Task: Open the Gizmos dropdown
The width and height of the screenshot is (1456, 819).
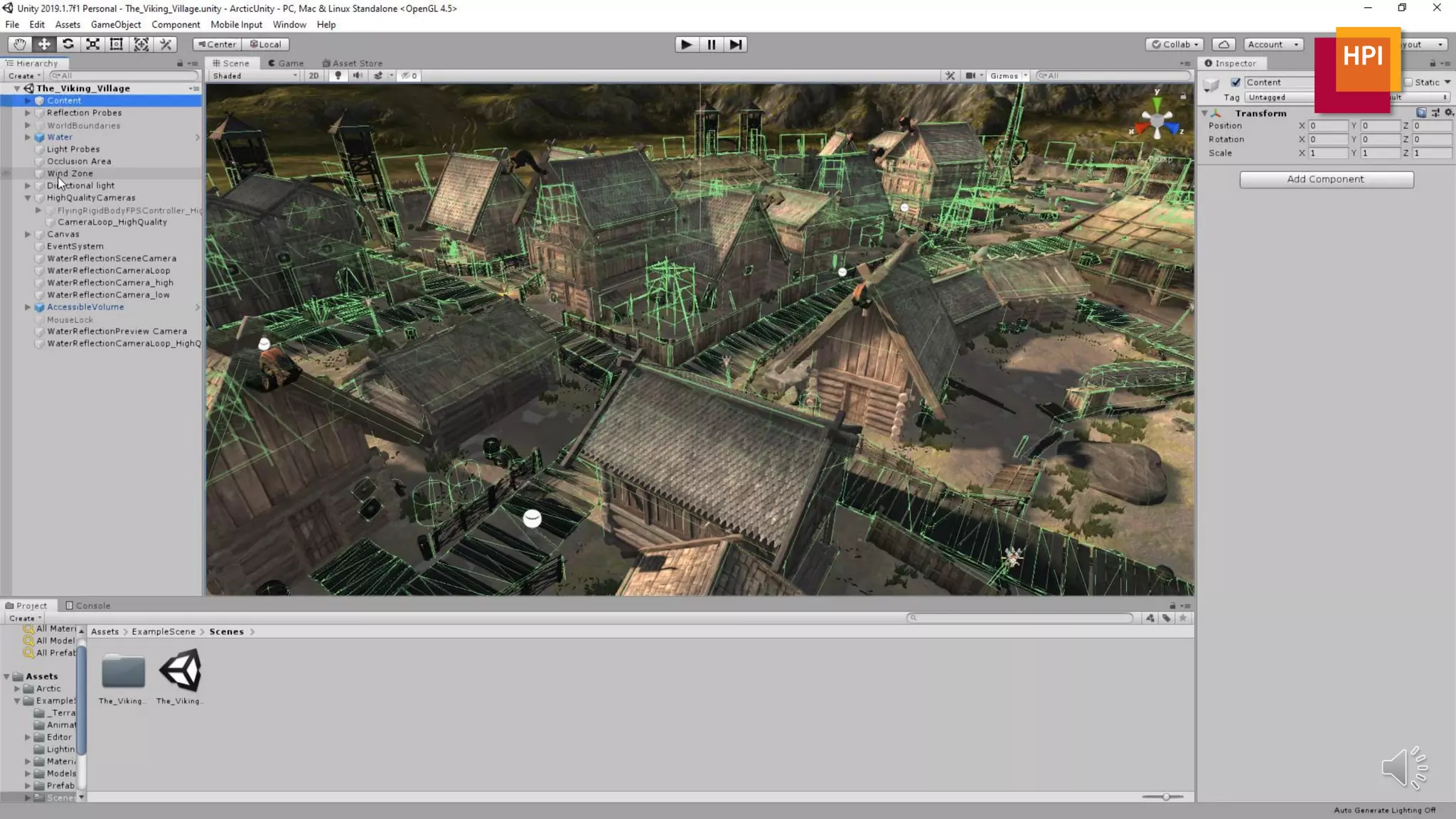Action: pyautogui.click(x=1008, y=75)
